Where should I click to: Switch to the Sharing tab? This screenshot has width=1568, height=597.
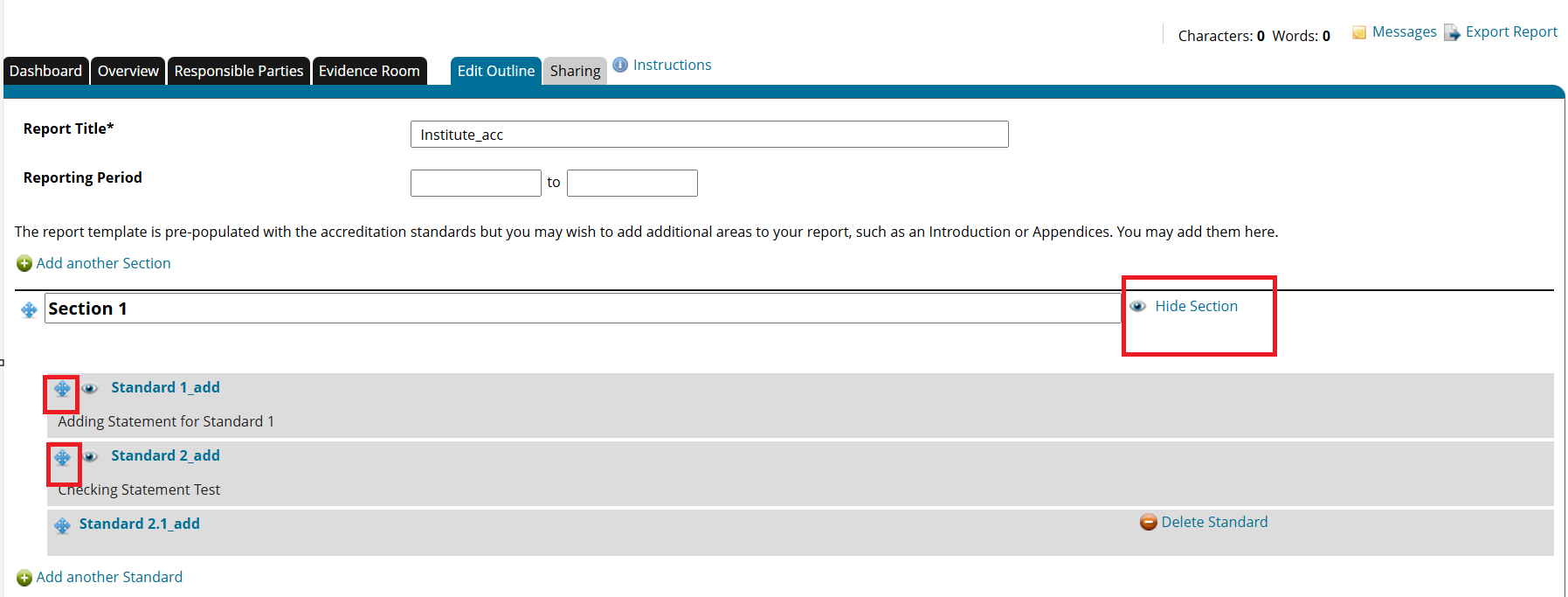coord(575,71)
